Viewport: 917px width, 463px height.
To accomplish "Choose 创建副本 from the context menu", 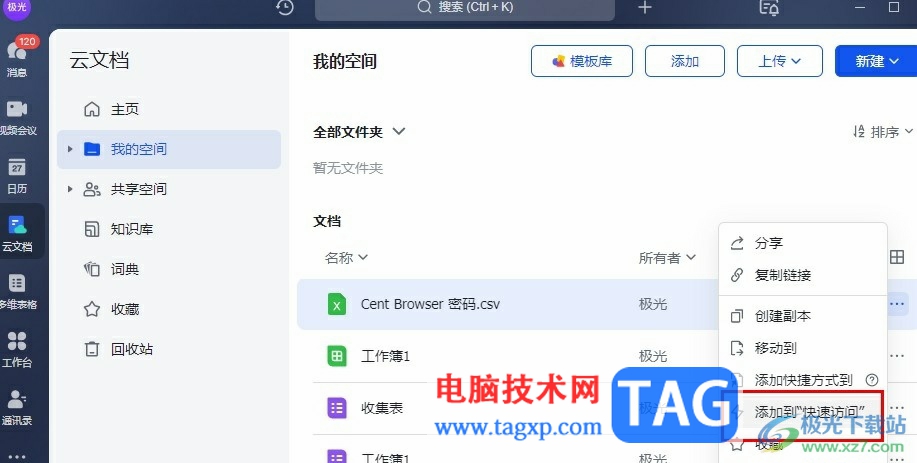I will (802, 316).
